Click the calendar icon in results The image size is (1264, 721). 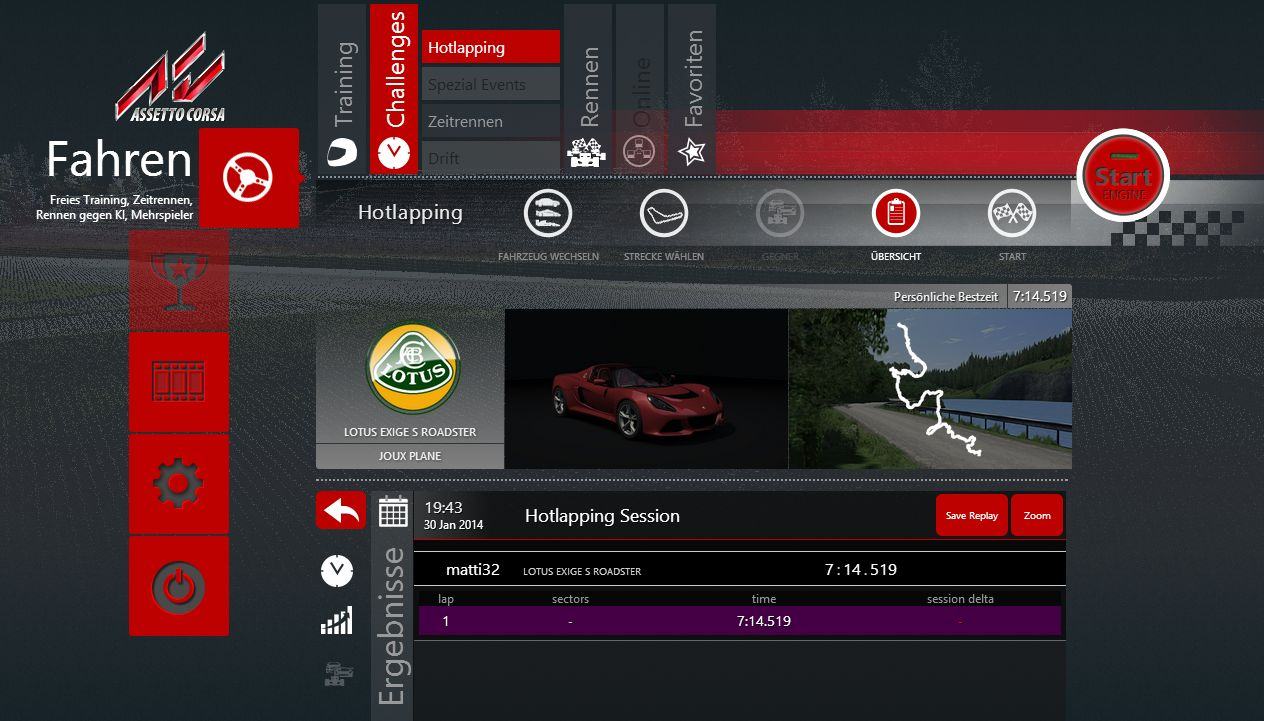[393, 512]
